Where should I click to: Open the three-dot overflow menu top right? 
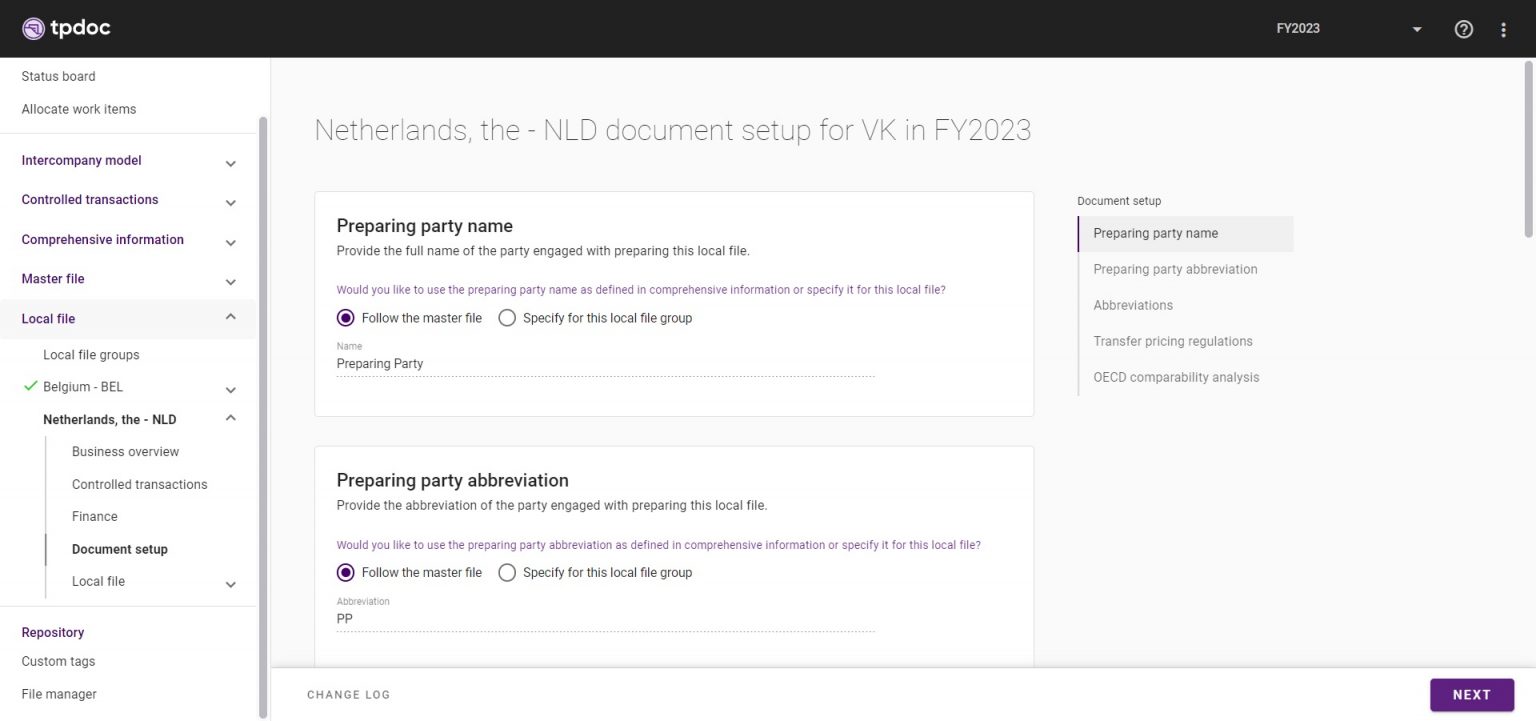pos(1503,29)
